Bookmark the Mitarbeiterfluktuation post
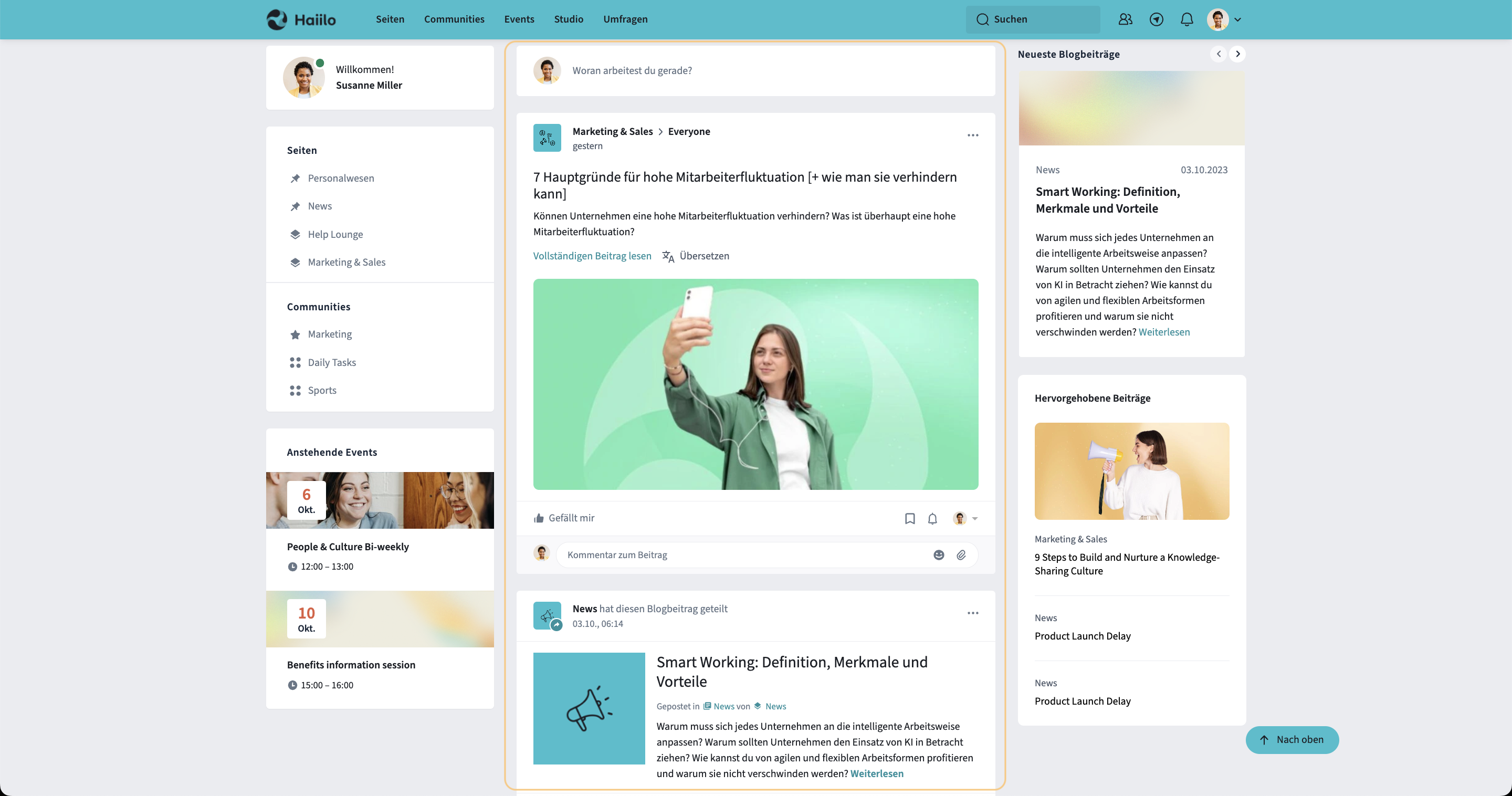 [x=910, y=518]
